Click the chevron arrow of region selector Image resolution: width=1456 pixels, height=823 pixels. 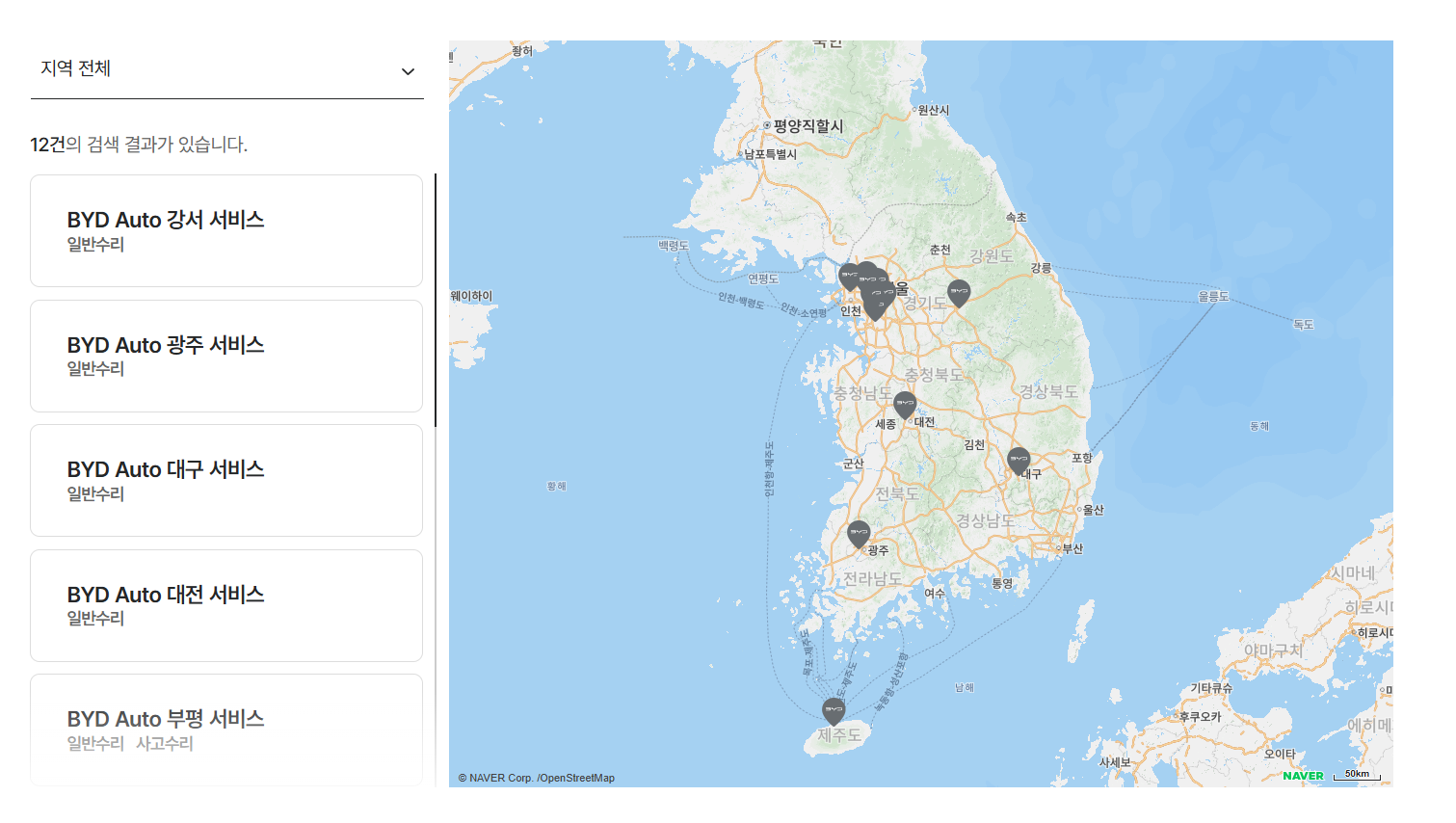click(408, 71)
